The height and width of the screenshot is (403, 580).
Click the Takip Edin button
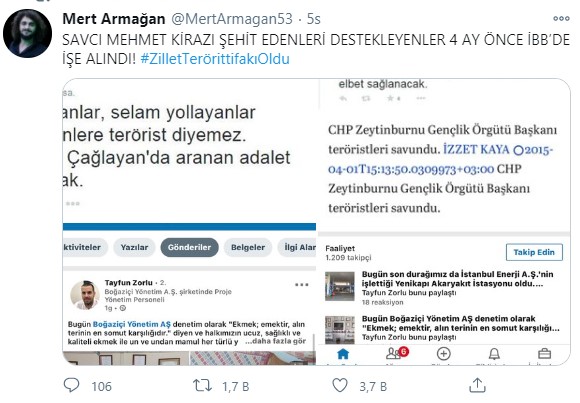point(534,252)
